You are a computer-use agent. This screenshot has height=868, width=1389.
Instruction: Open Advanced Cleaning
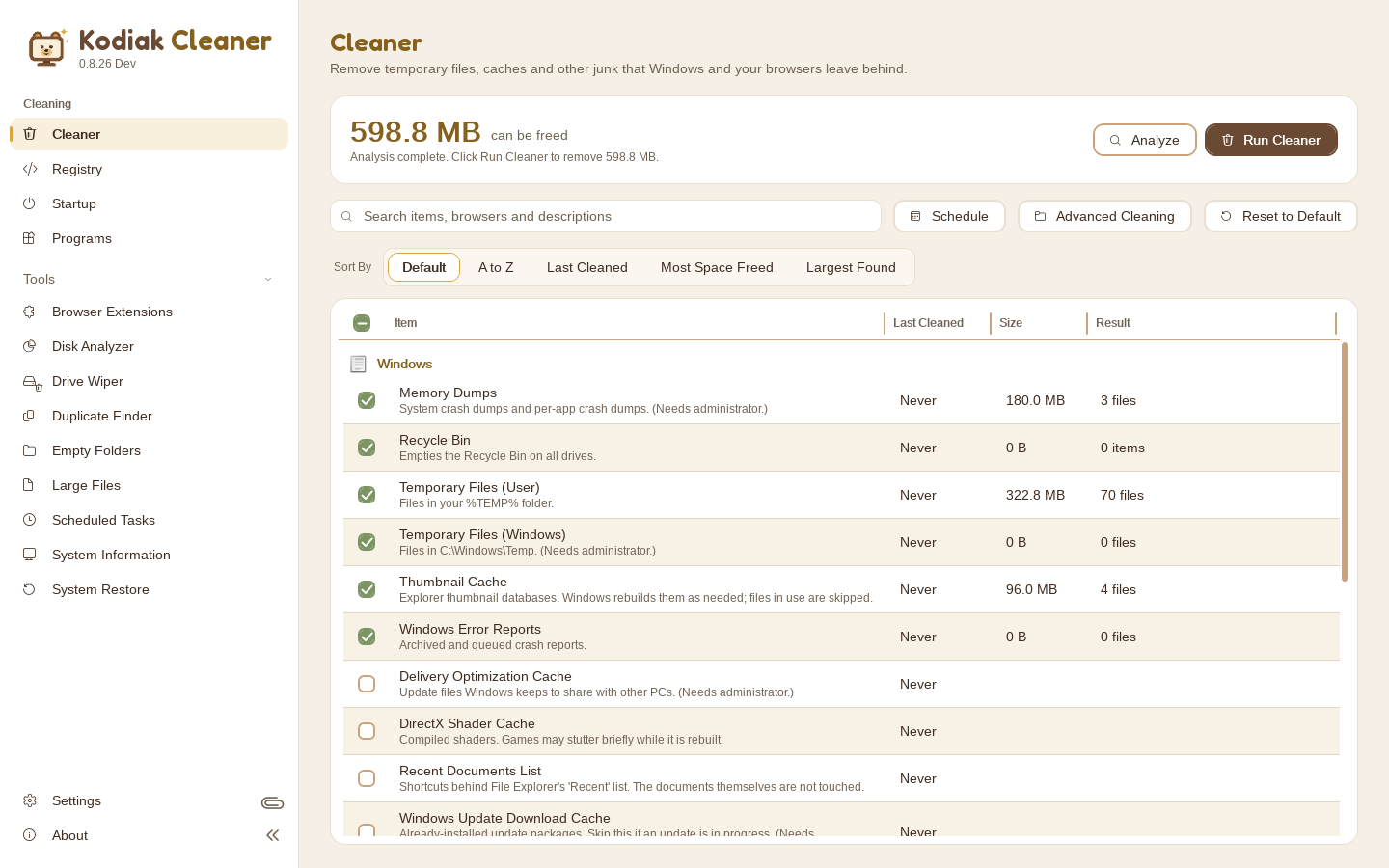[1104, 216]
